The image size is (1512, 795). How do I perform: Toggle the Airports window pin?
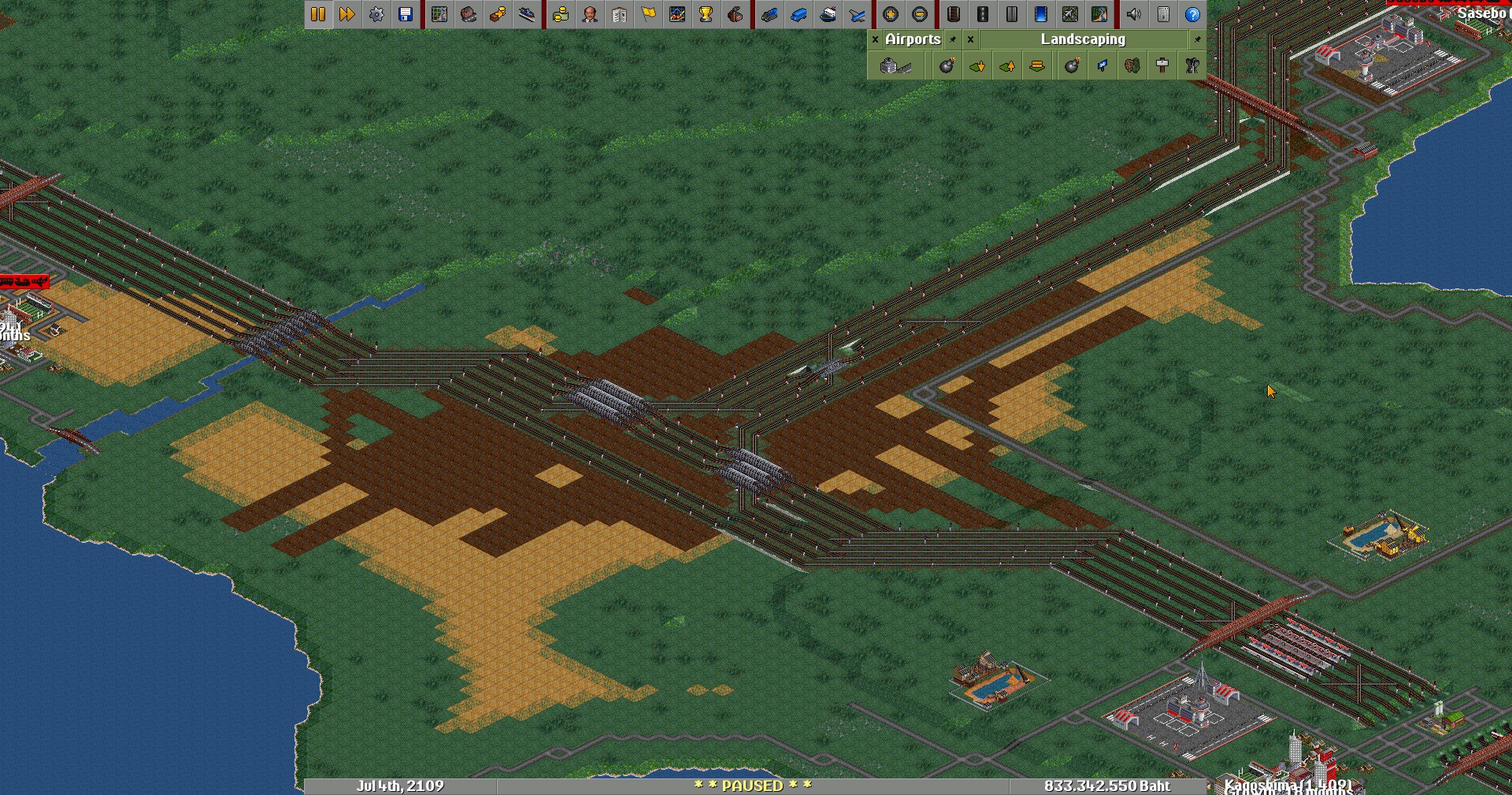(x=953, y=39)
